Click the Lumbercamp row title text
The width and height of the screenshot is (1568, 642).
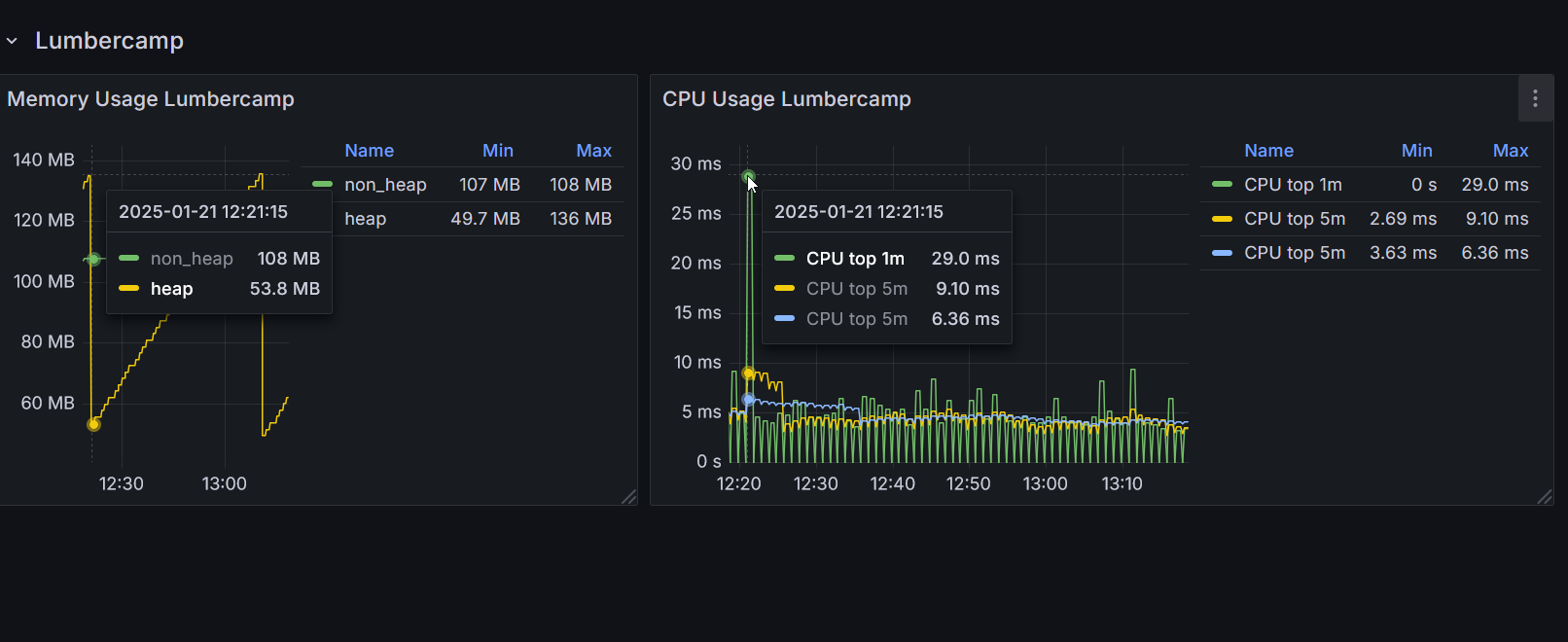[109, 41]
